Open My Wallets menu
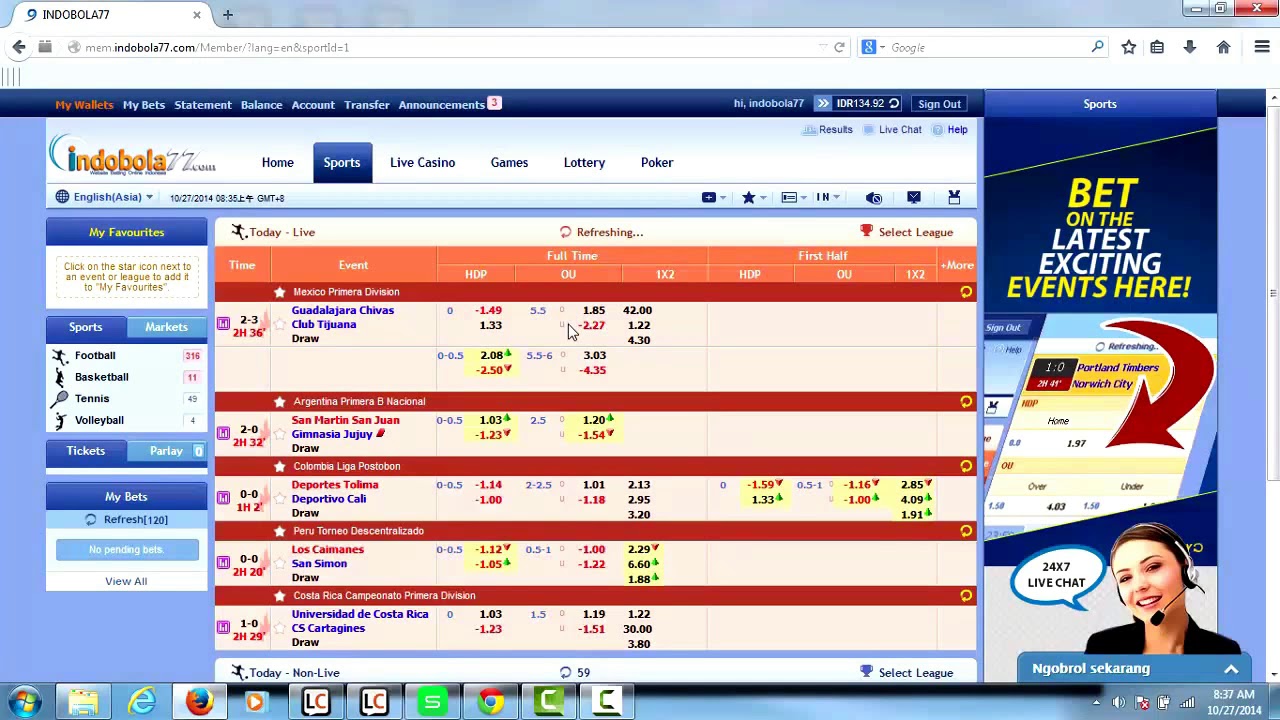This screenshot has height=720, width=1280. pos(84,105)
